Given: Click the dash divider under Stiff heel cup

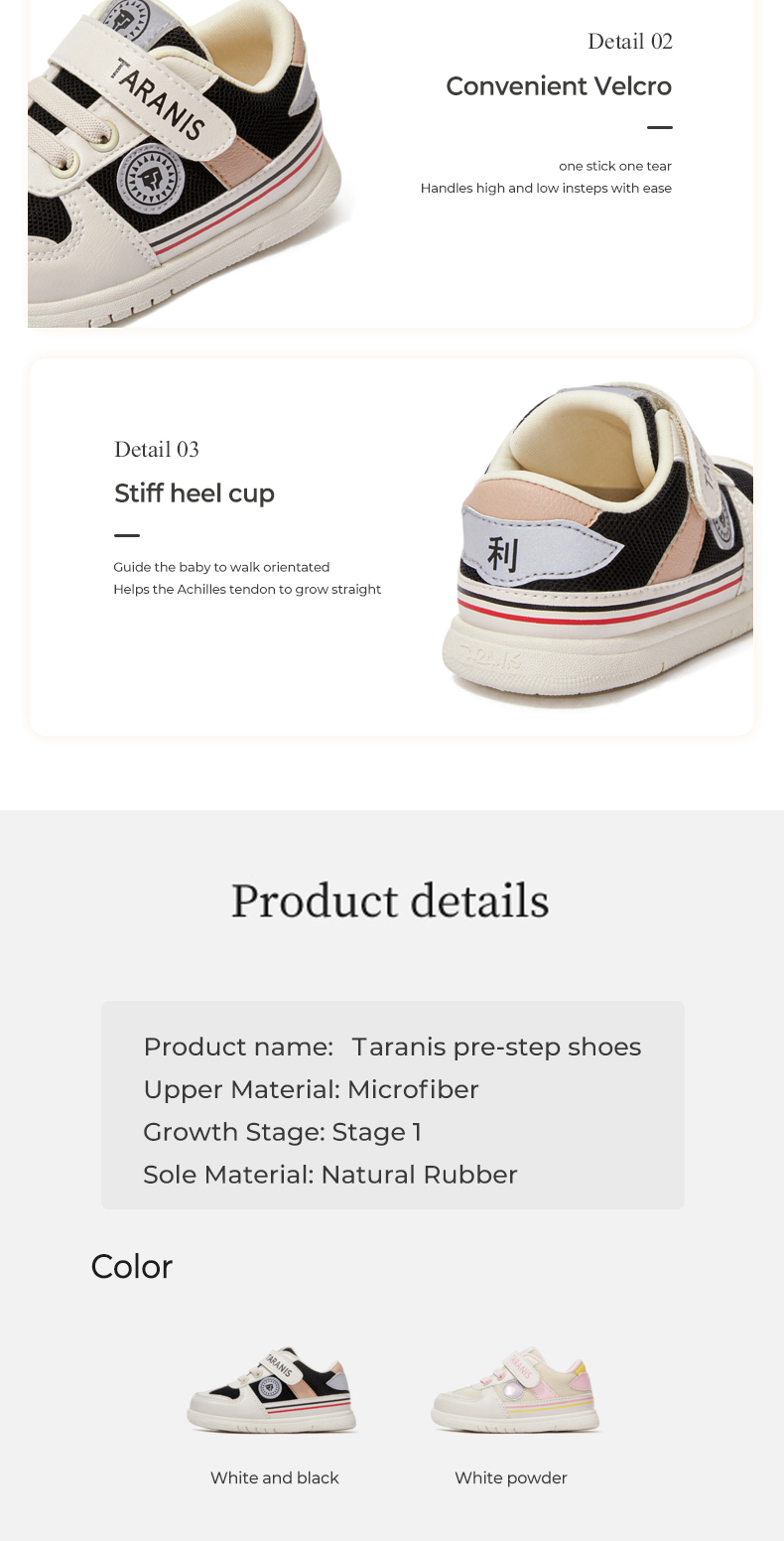Looking at the screenshot, I should click(x=127, y=535).
